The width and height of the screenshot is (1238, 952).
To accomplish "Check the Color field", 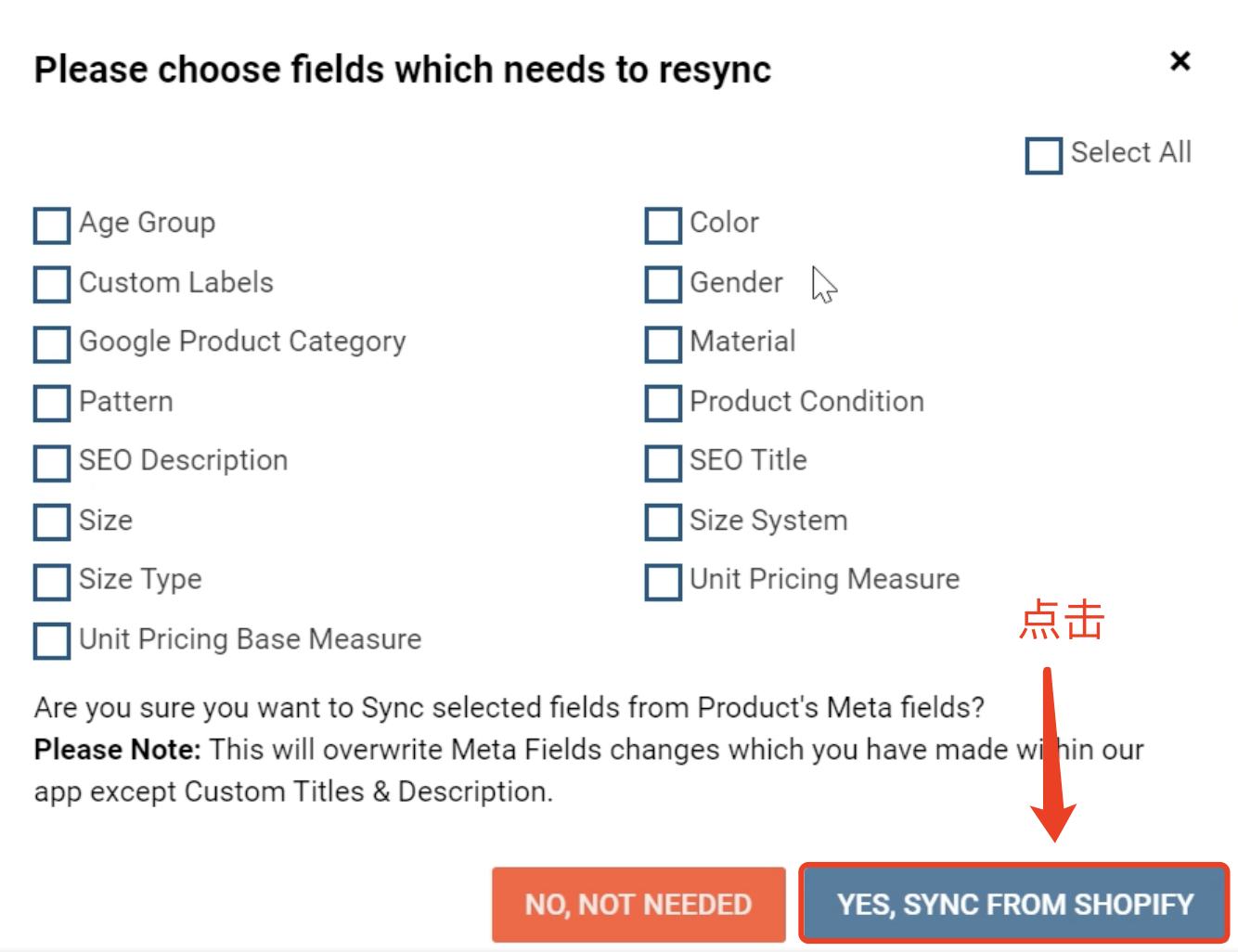I will [x=663, y=225].
